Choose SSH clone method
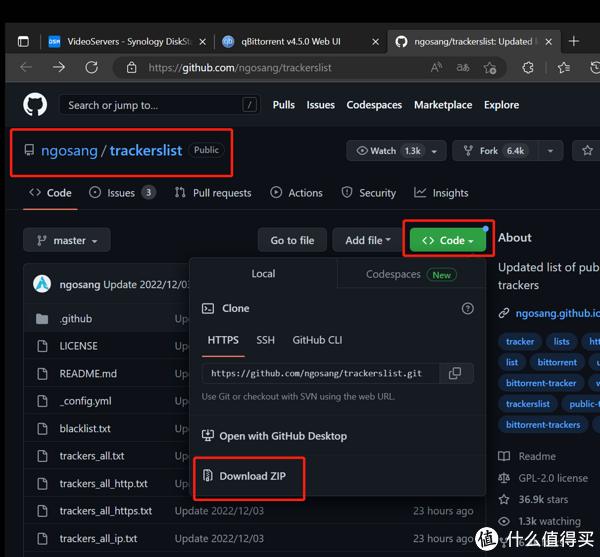 [266, 340]
